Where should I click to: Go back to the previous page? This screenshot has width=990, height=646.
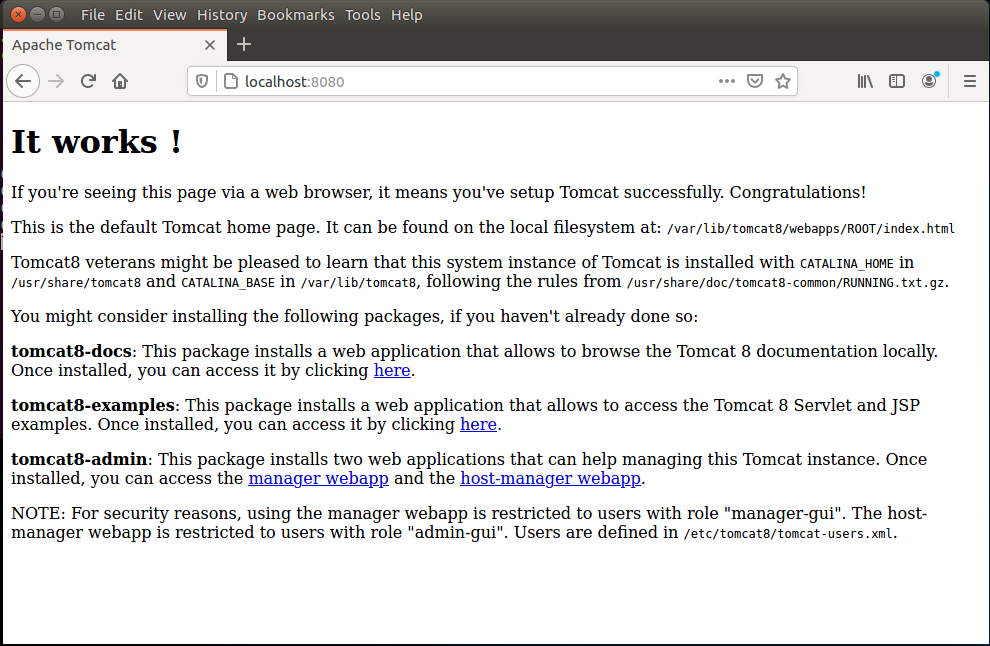pos(23,81)
